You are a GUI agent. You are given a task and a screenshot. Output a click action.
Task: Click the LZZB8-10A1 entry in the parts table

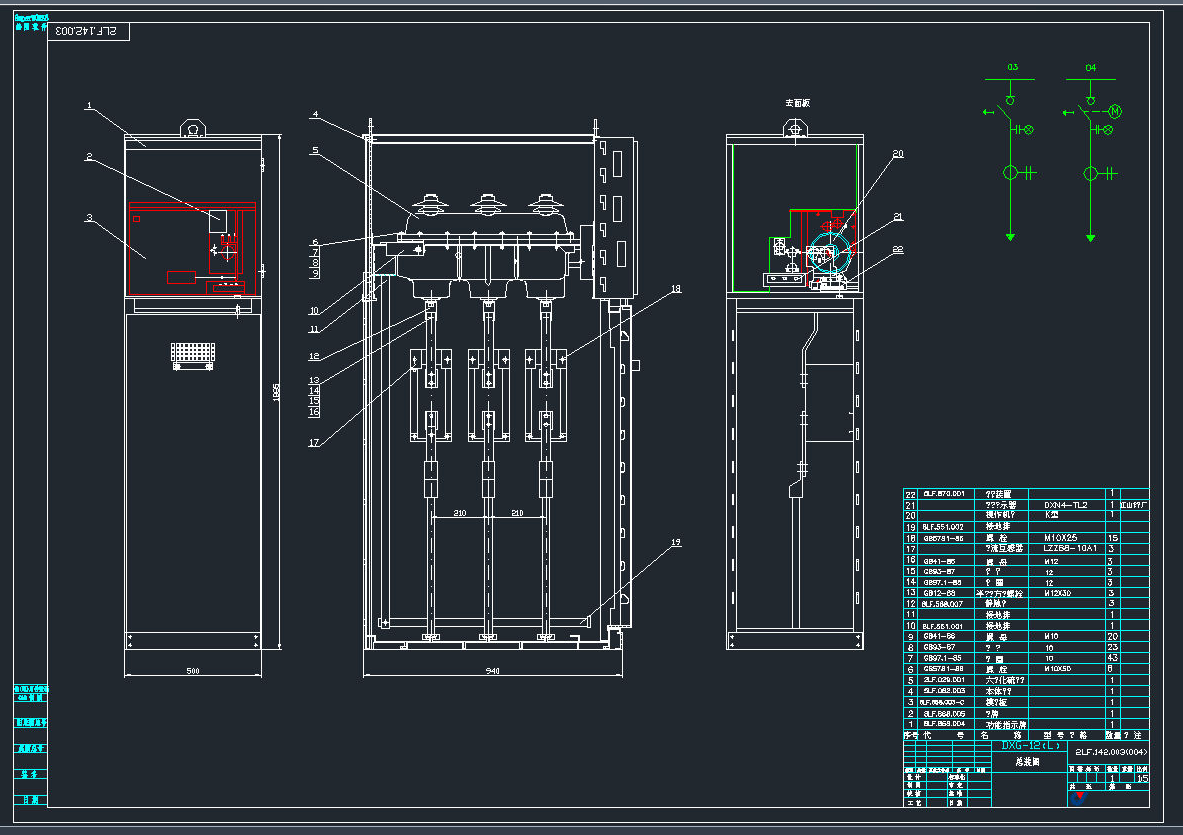[1070, 548]
